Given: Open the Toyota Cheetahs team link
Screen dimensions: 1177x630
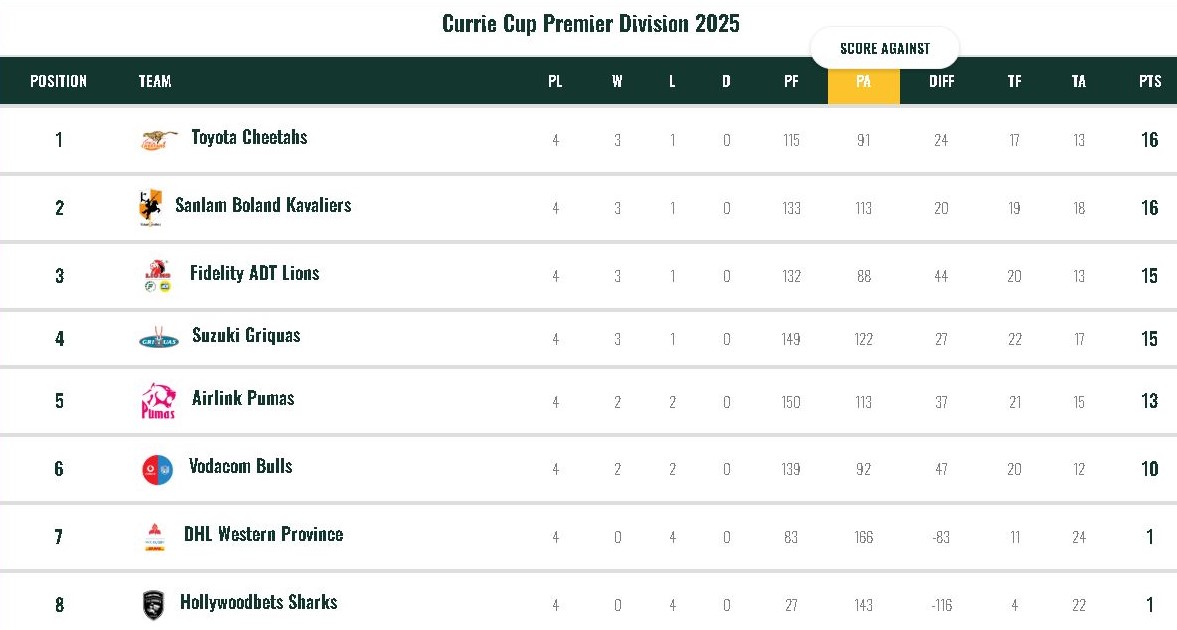Looking at the screenshot, I should [249, 137].
